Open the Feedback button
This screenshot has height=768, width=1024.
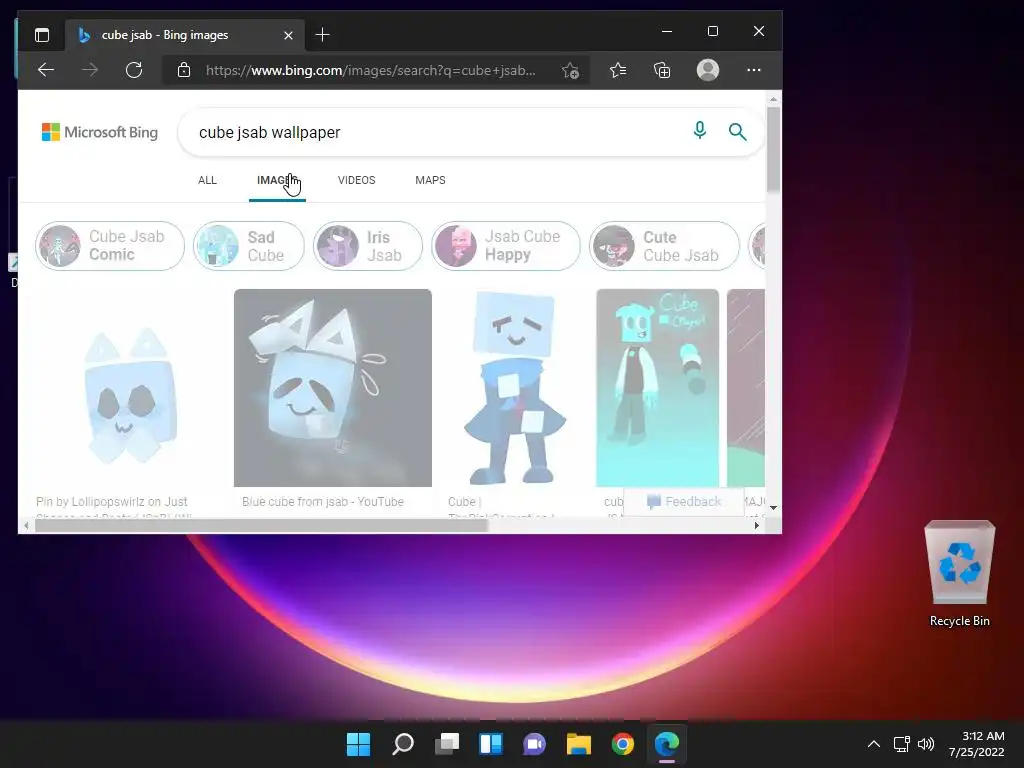coord(684,502)
